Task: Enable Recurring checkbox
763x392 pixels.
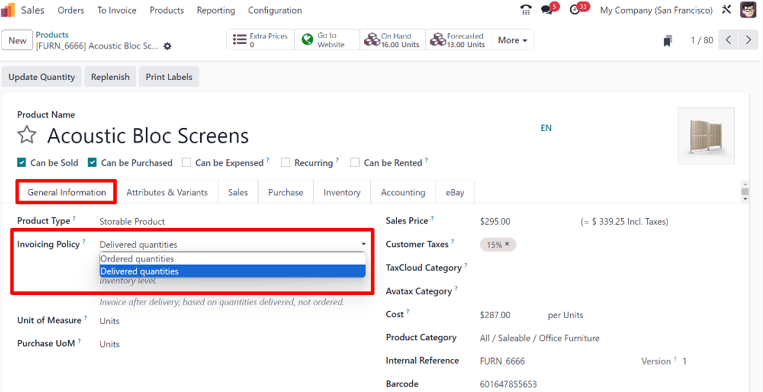Action: tap(286, 163)
